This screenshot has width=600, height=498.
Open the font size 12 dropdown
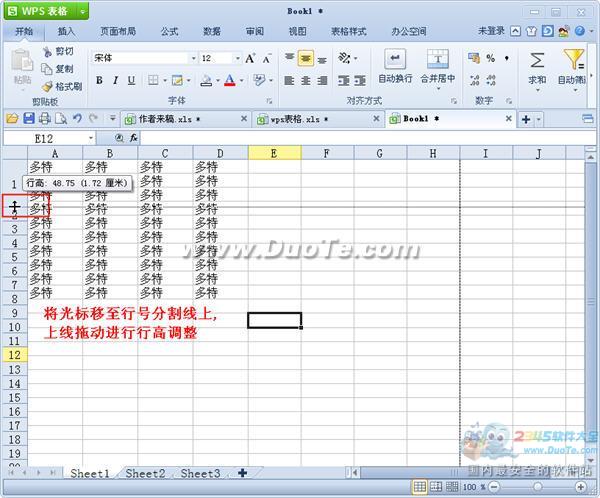tap(237, 59)
